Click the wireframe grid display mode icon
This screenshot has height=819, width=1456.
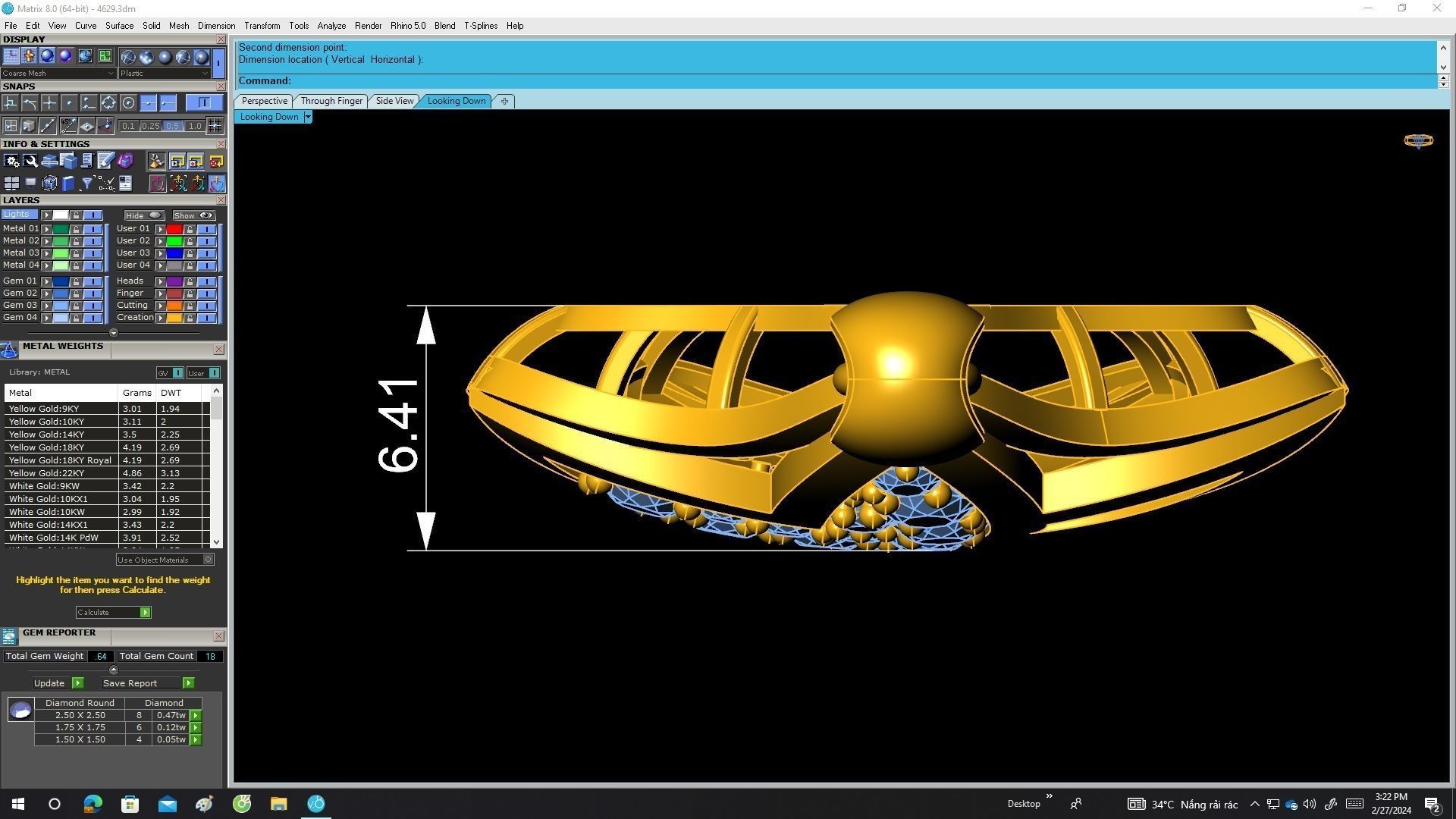point(11,56)
